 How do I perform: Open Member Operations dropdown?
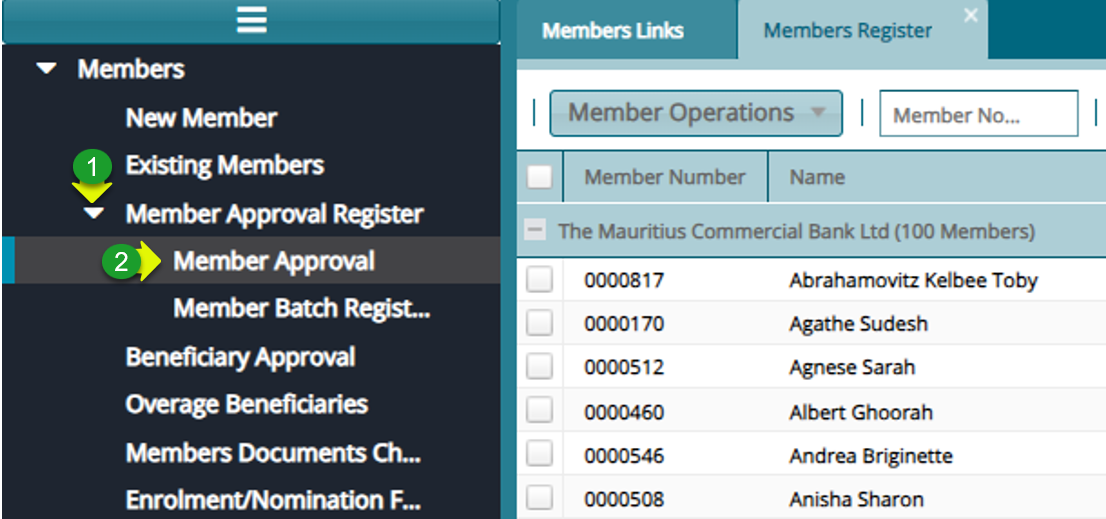click(695, 113)
